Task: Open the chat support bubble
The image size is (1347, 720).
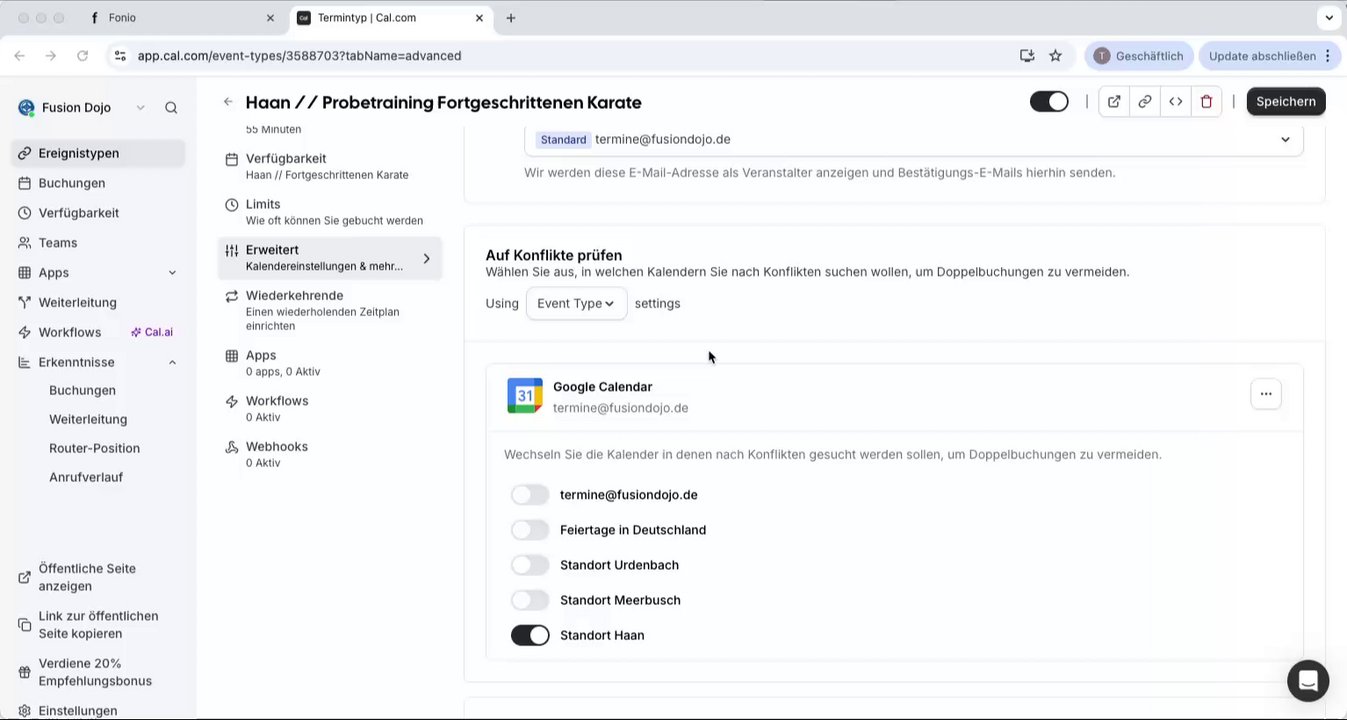Action: [1307, 680]
